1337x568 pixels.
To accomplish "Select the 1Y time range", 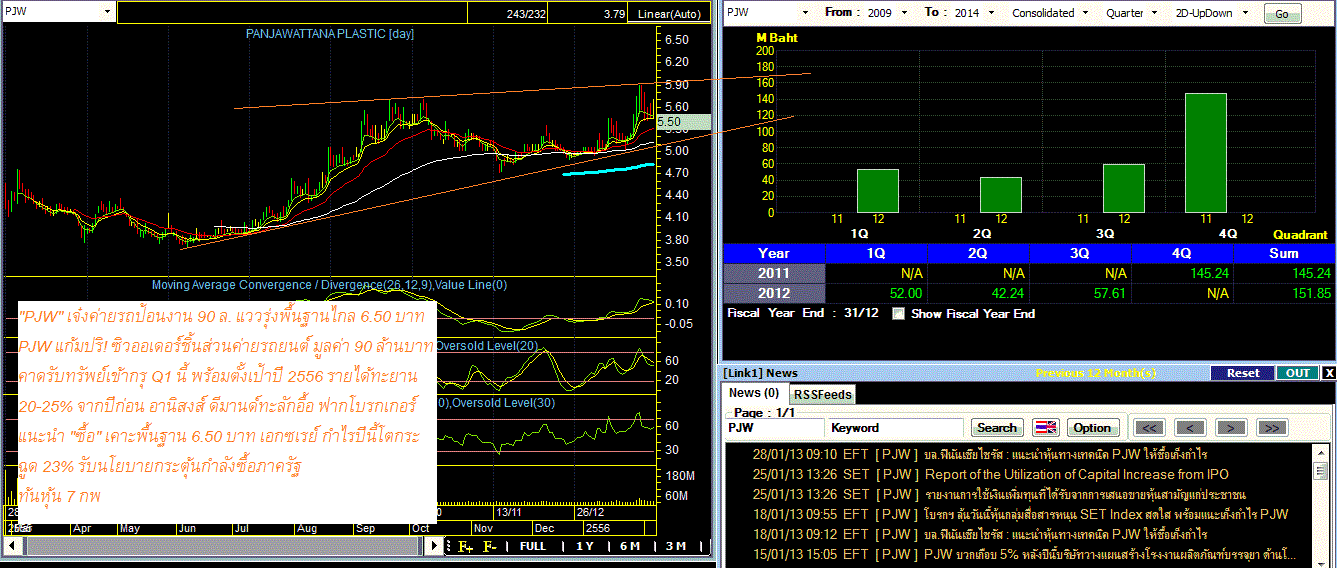I will 585,546.
